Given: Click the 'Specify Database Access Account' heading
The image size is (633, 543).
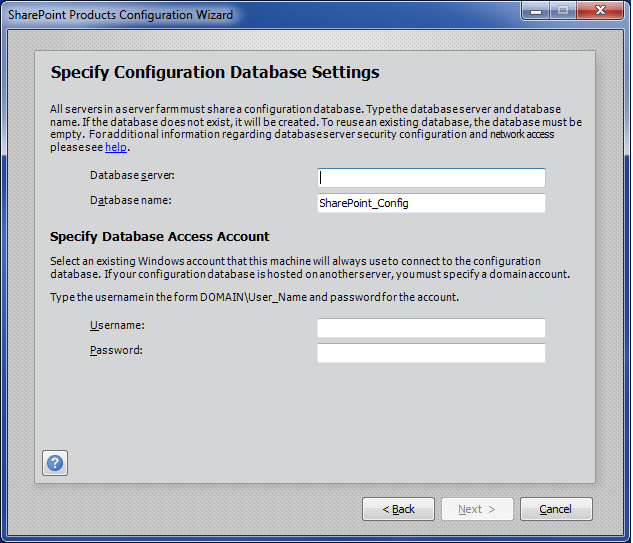Looking at the screenshot, I should (159, 237).
